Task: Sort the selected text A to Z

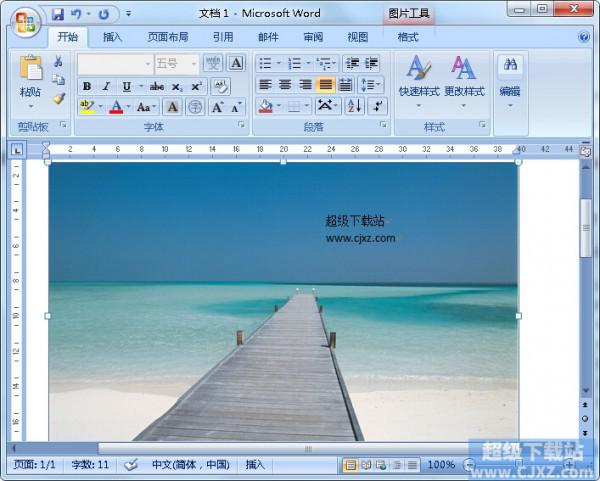Action: pyautogui.click(x=354, y=106)
